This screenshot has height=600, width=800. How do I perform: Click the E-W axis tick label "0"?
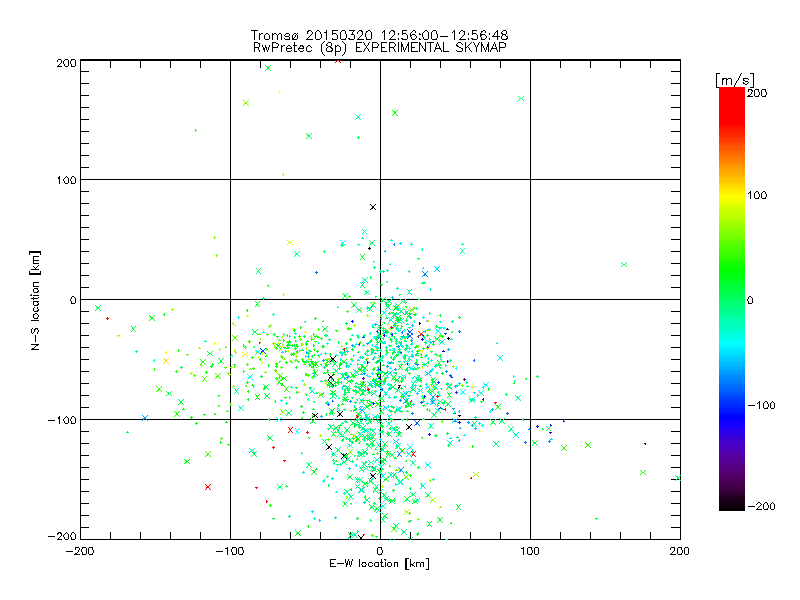tap(380, 551)
